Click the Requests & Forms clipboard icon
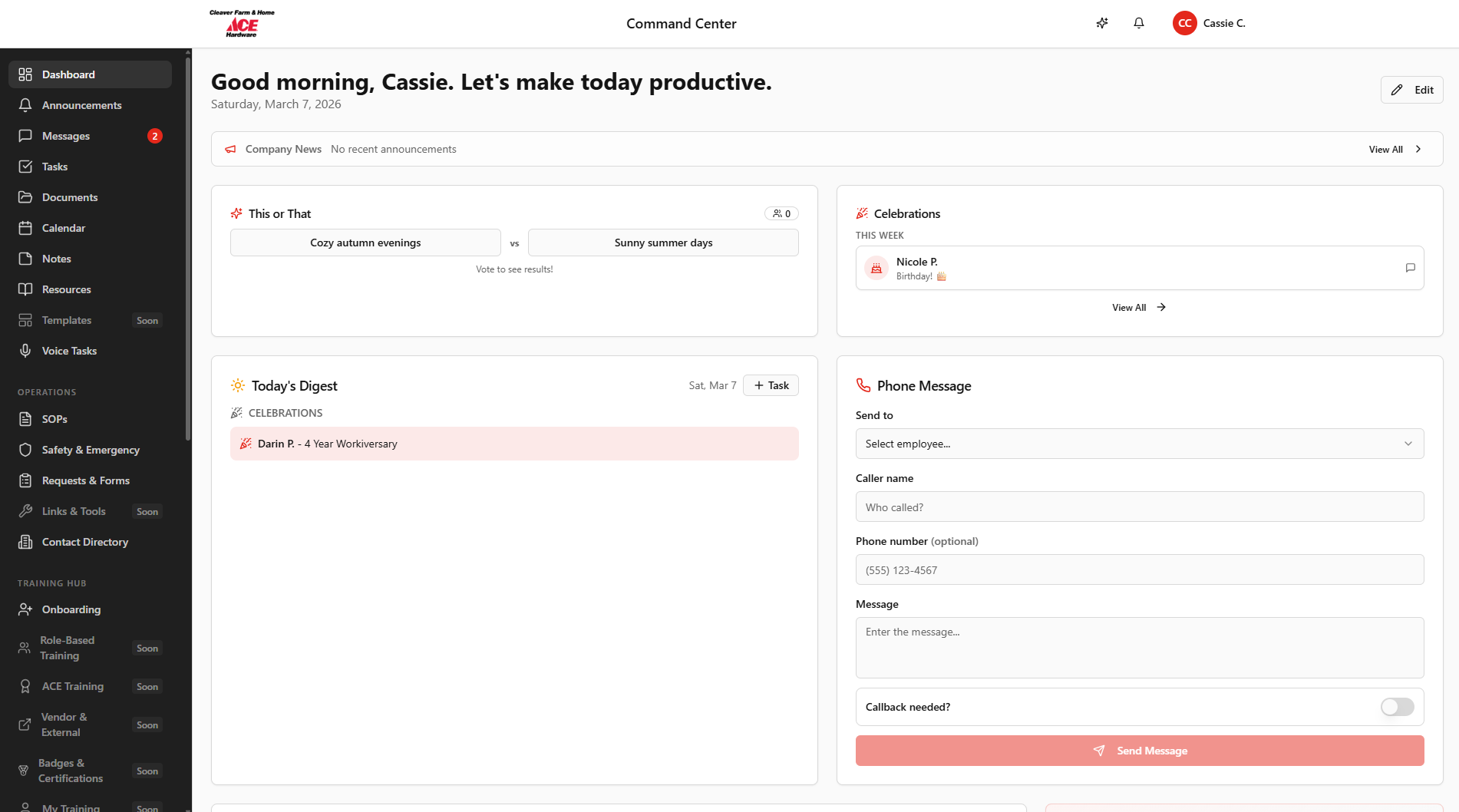Screen dimensions: 1459x812 pos(25,480)
